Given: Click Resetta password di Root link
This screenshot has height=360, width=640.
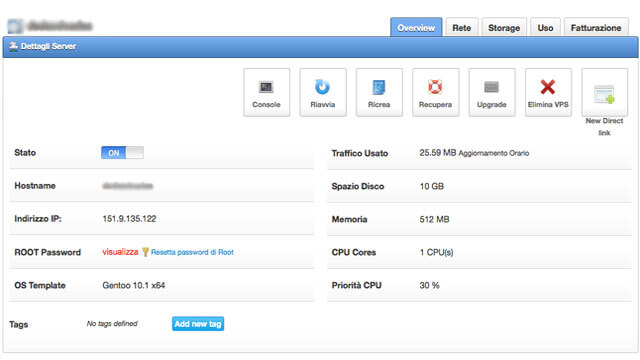Looking at the screenshot, I should (192, 252).
